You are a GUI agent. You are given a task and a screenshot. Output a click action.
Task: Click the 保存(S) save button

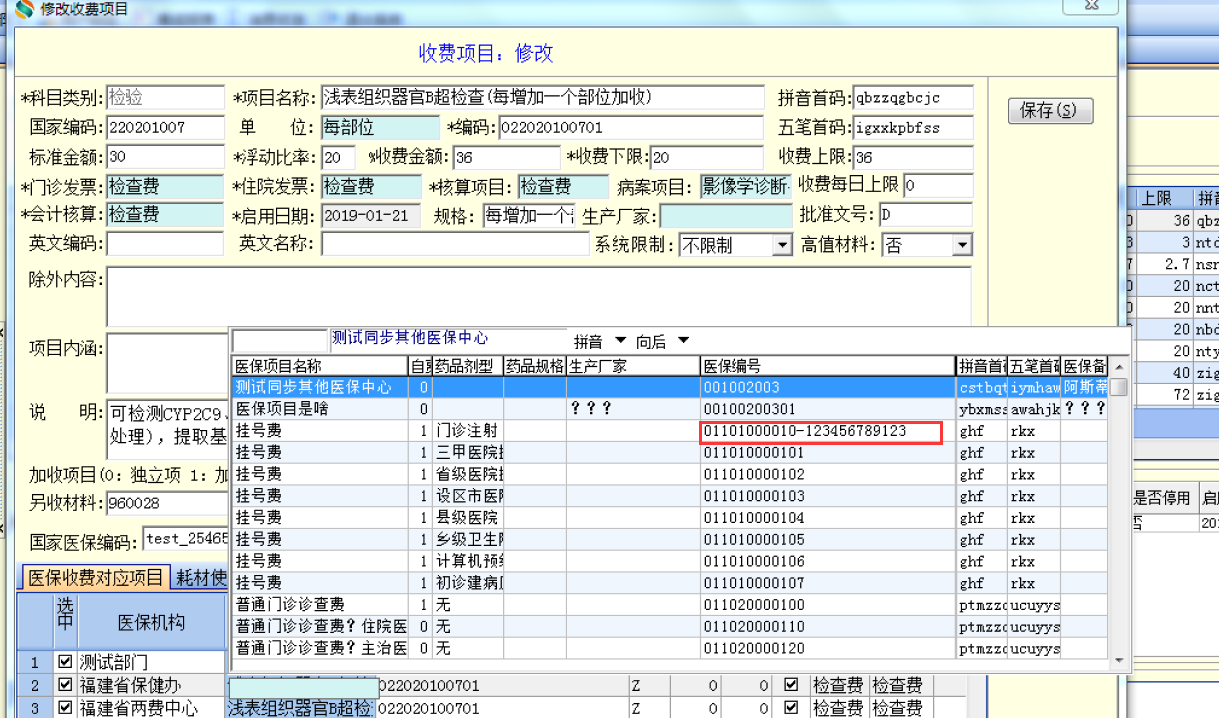1050,110
